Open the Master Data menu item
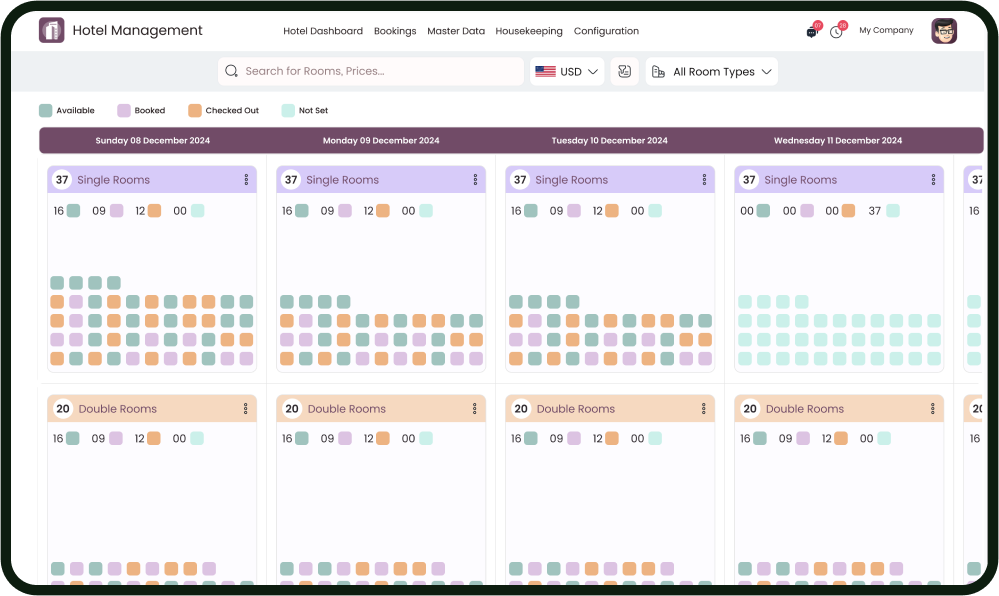 (x=456, y=31)
